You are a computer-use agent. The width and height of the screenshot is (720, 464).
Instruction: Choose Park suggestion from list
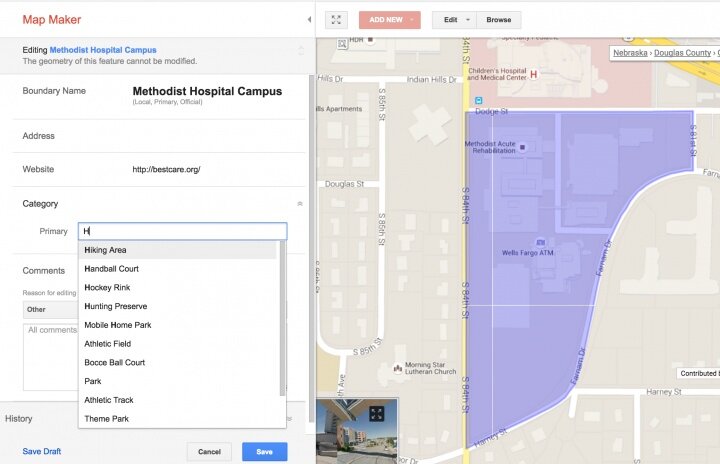(178, 381)
